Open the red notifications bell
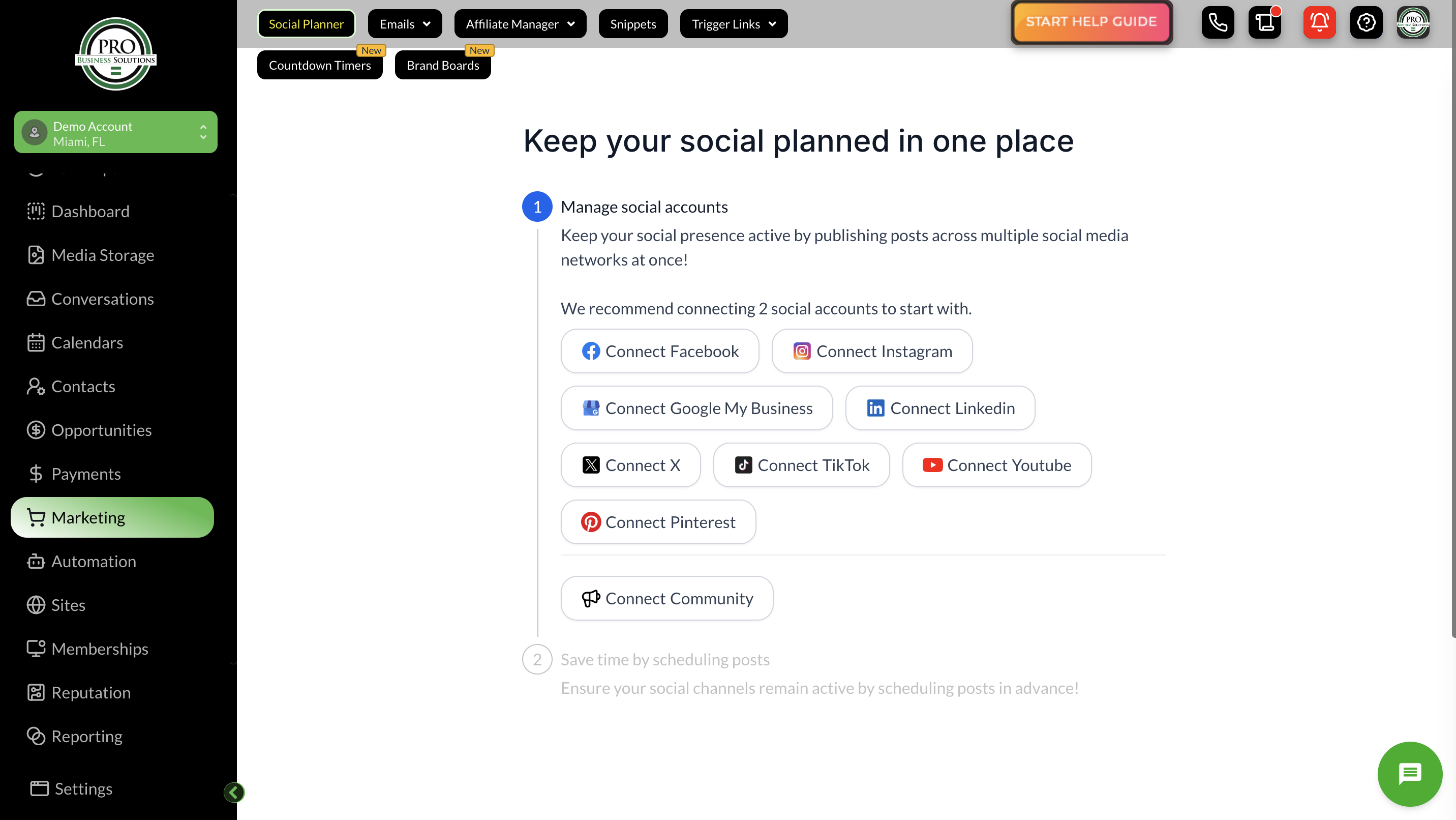 pyautogui.click(x=1319, y=22)
